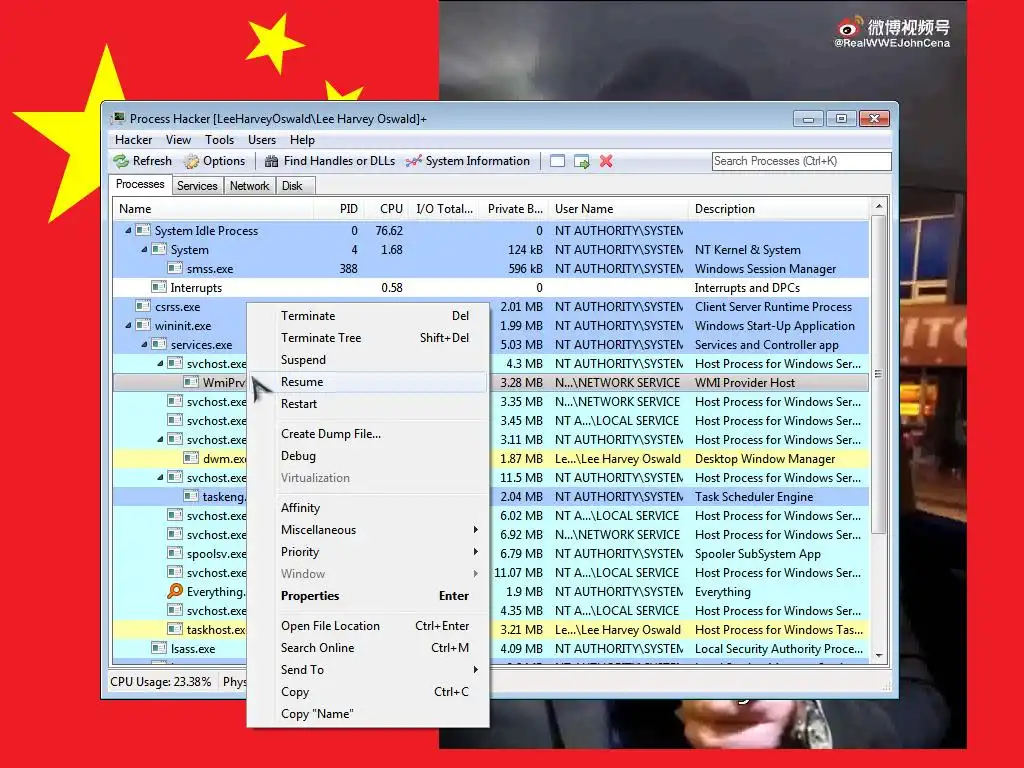Sort by Private B... column header
This screenshot has width=1024, height=768.
click(515, 209)
